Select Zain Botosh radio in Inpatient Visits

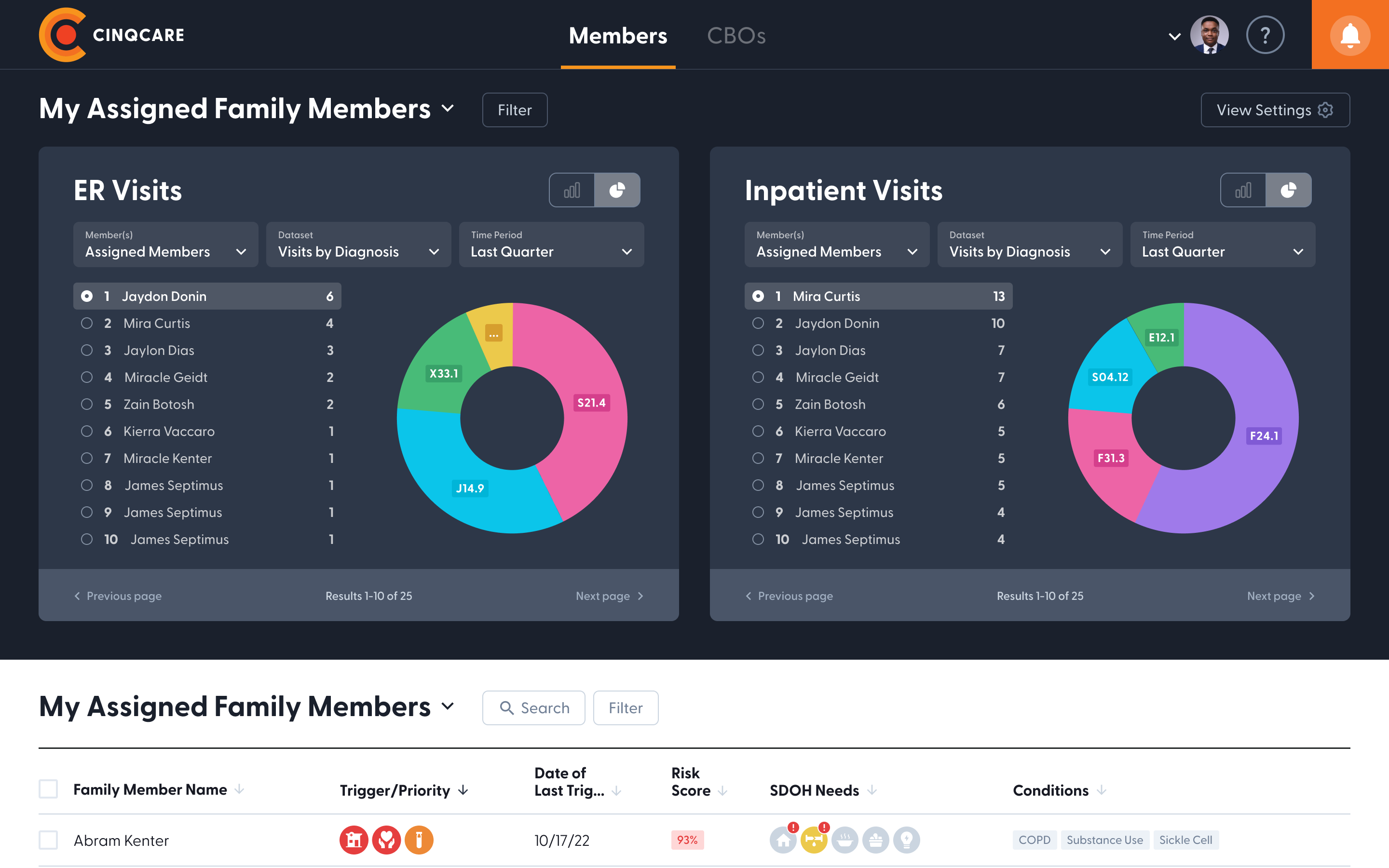tap(758, 404)
